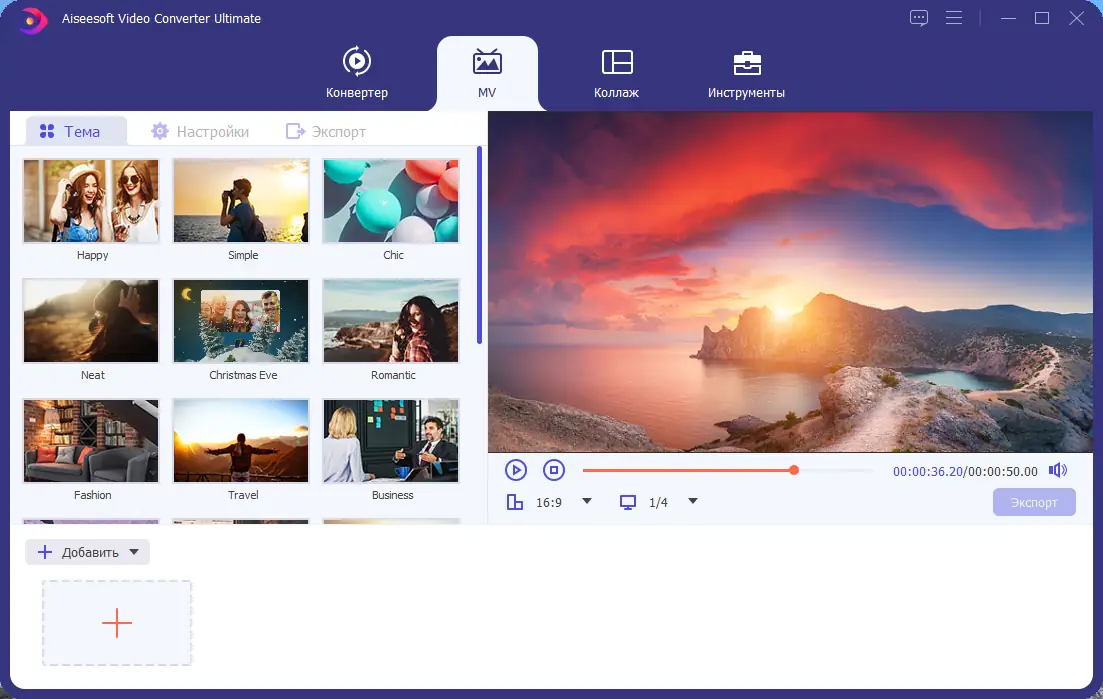Choose the Chic balloons theme
This screenshot has width=1103, height=699.
point(390,201)
